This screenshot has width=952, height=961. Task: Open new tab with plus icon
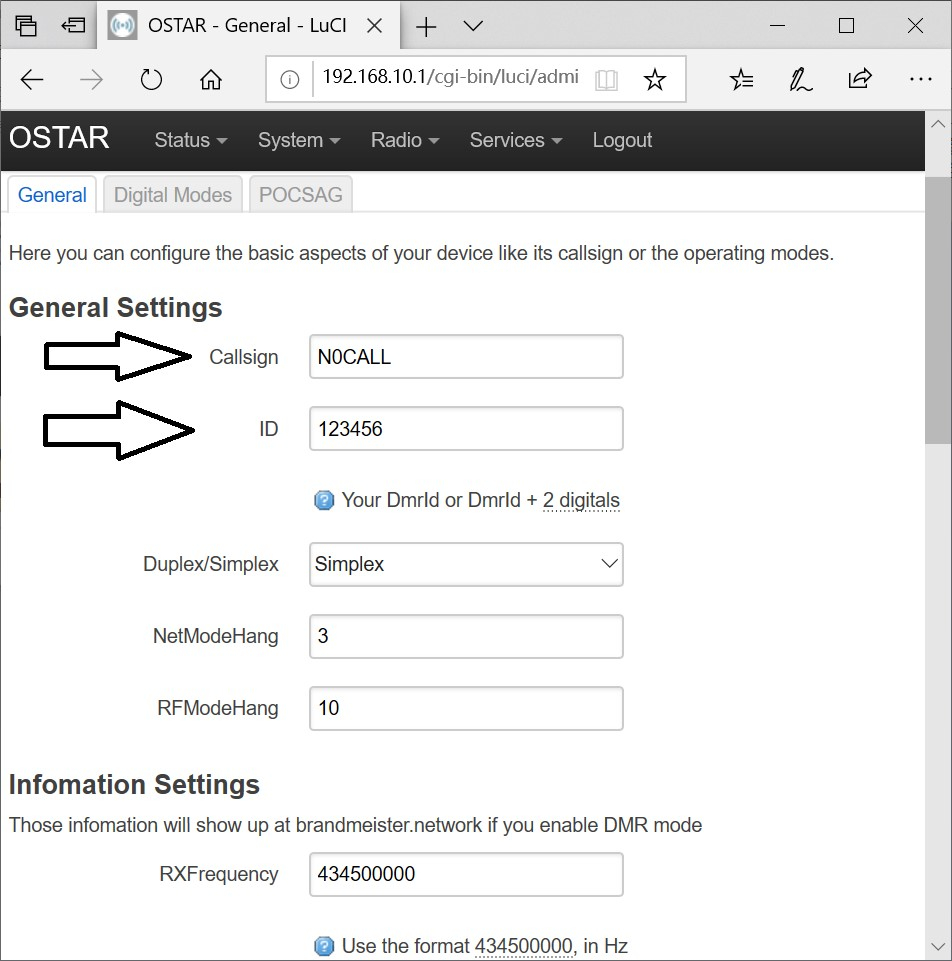point(426,27)
